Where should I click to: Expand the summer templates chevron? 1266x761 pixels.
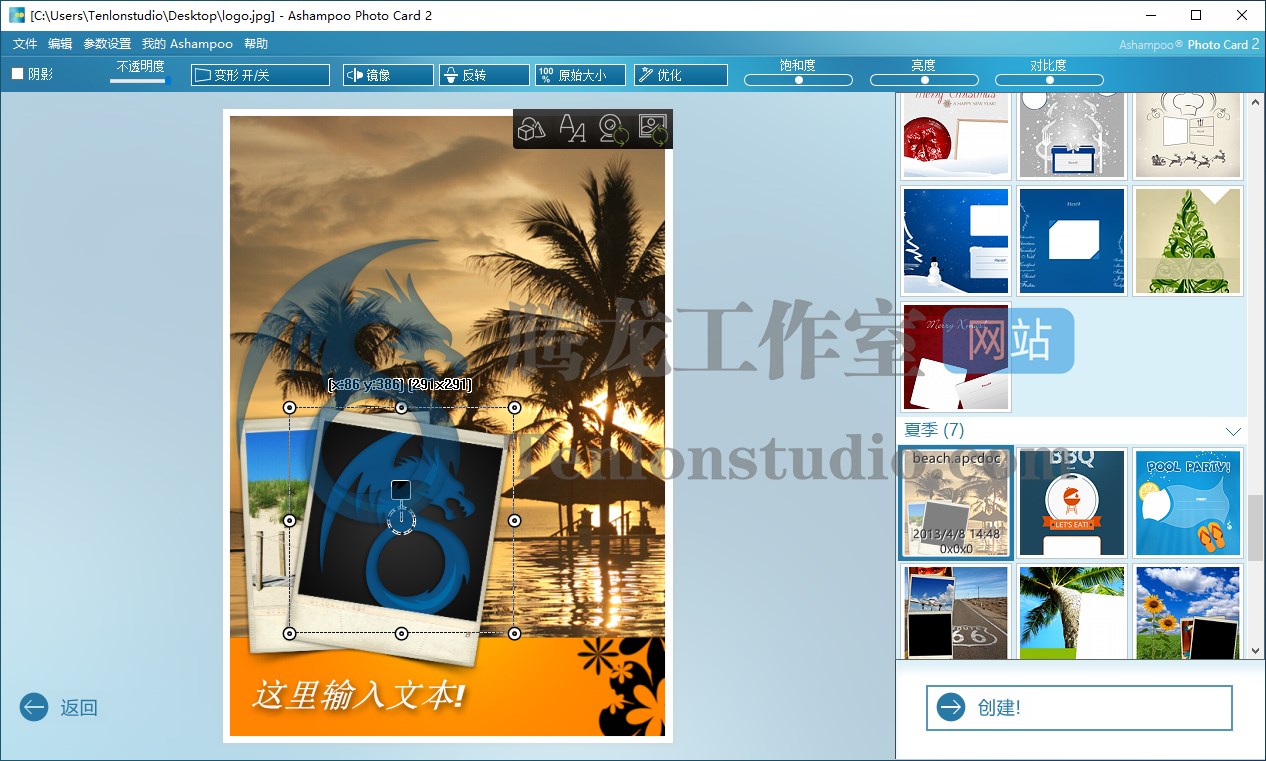(1234, 430)
